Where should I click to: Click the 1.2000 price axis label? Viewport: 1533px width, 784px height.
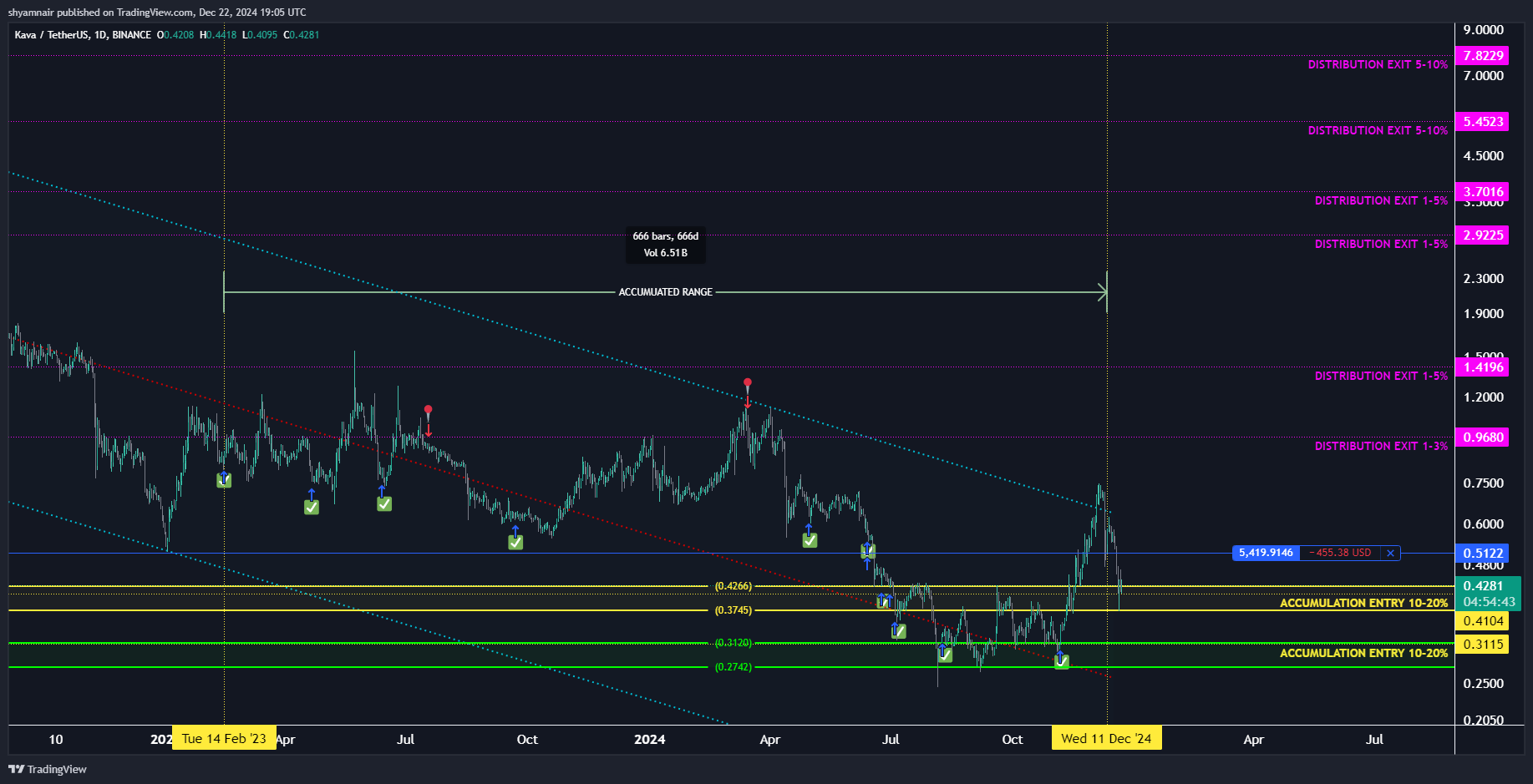[1483, 397]
